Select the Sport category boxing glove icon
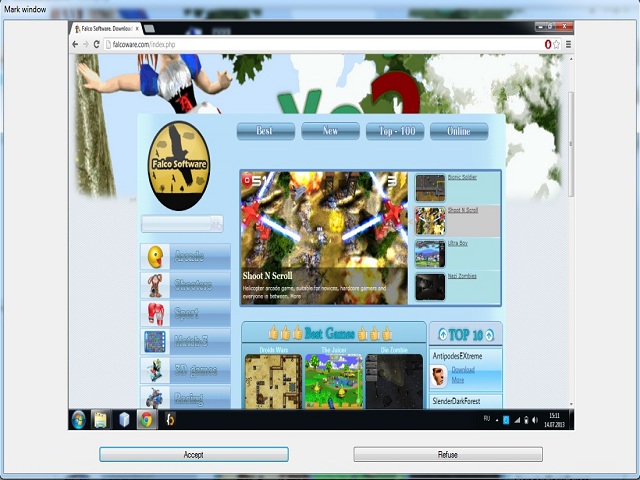The height and width of the screenshot is (480, 640). pos(156,314)
